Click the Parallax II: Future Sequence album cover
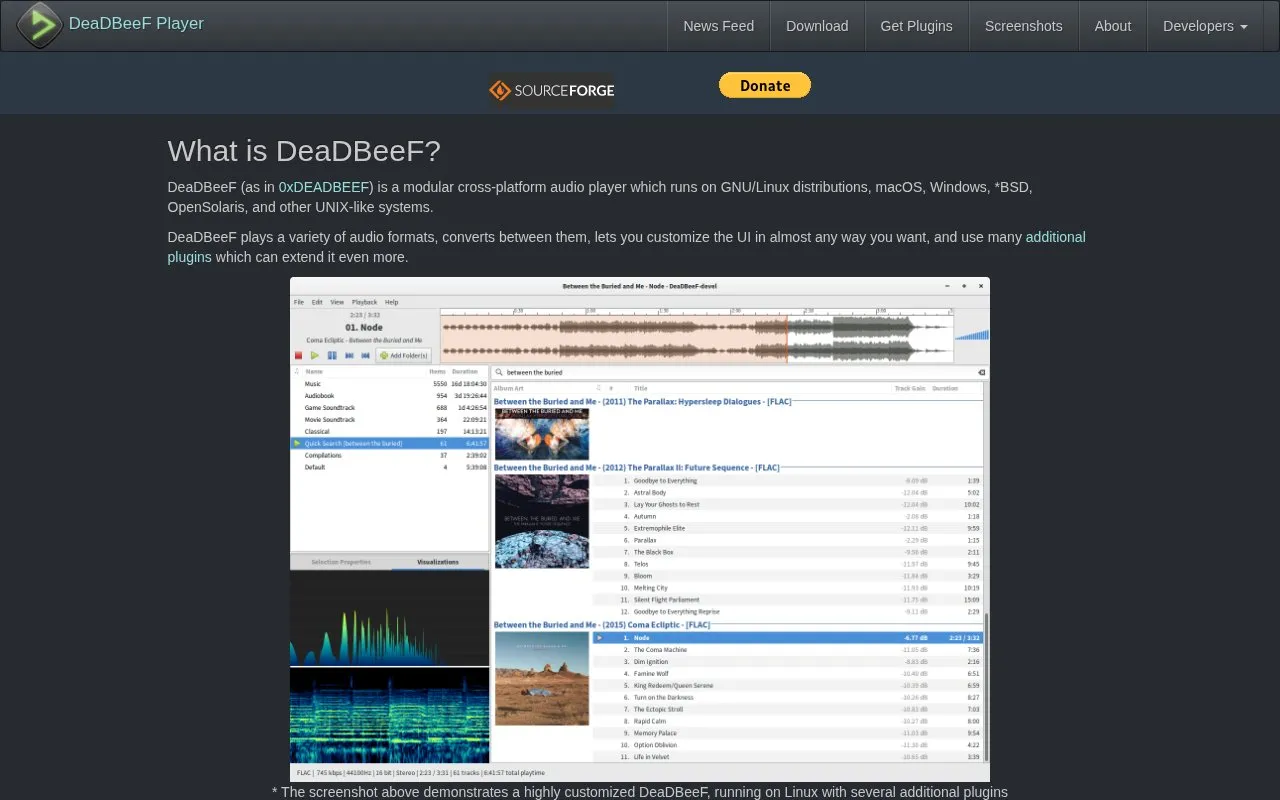1280x800 pixels. click(542, 521)
